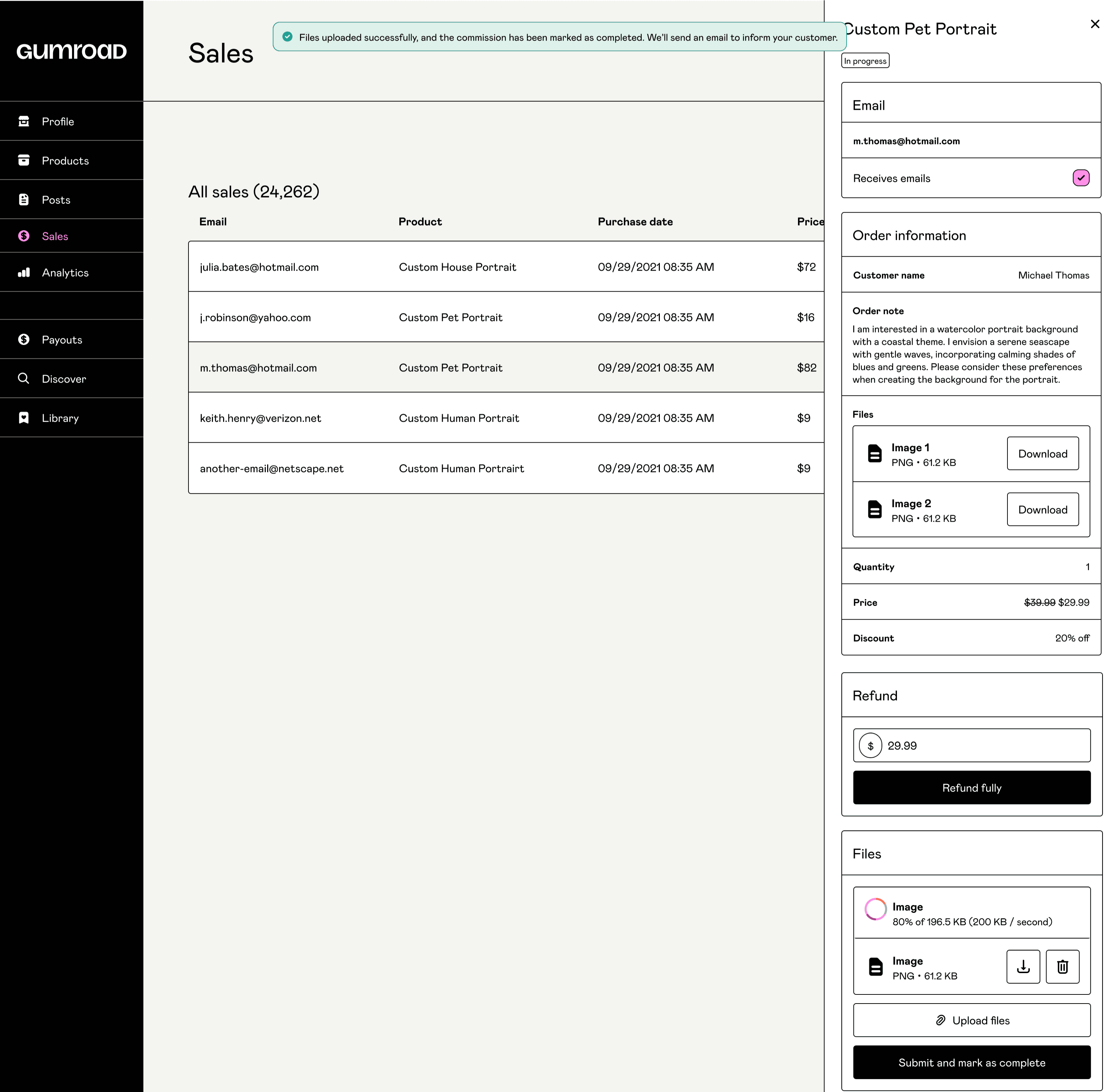Click the Payouts dollar icon
The width and height of the screenshot is (1119, 1092).
pos(23,340)
